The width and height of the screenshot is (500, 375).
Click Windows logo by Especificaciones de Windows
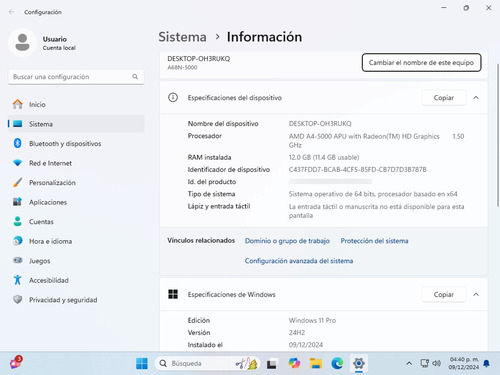pos(173,294)
